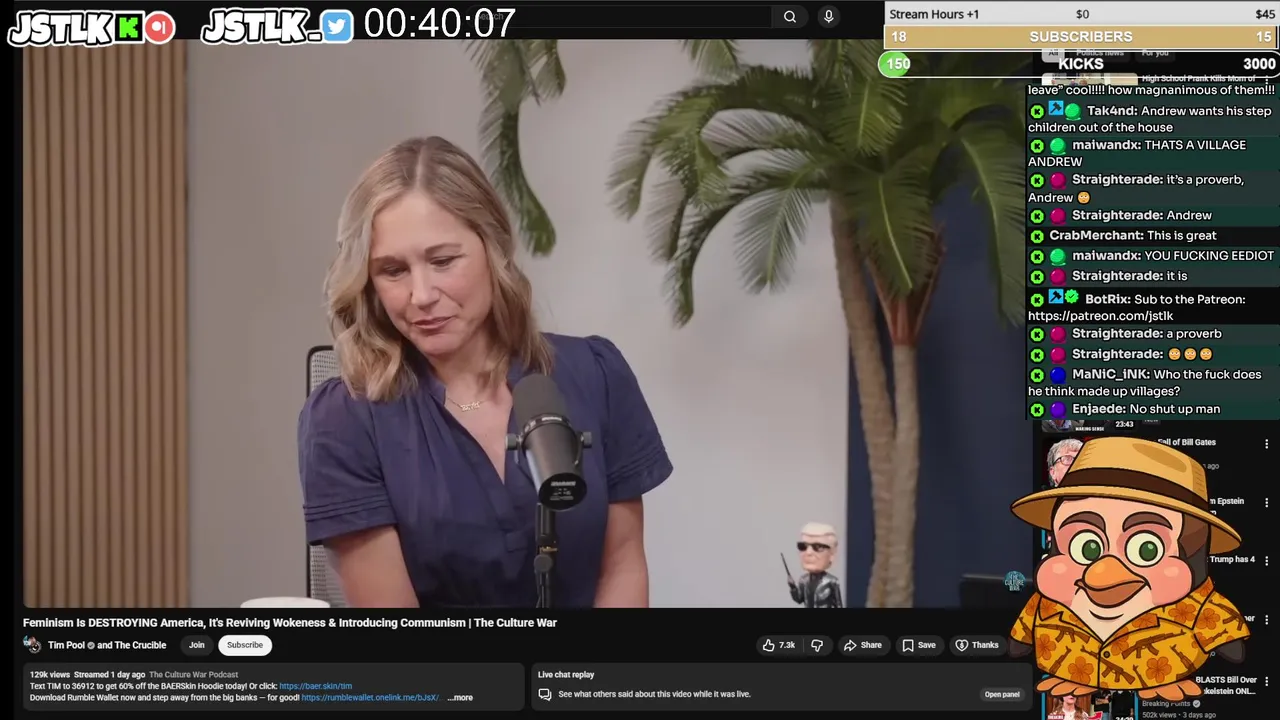1280x720 pixels.
Task: Click the red record icon beside the Kick logo
Action: pos(159,28)
